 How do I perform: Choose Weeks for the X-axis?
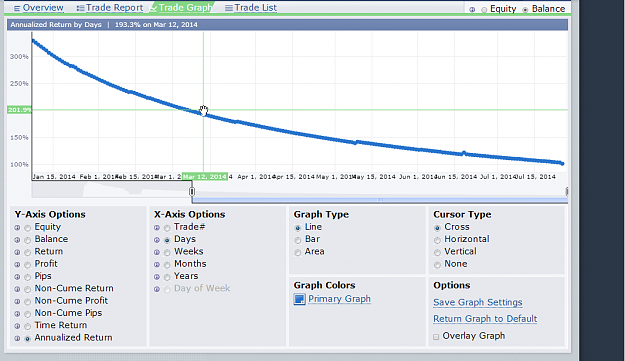pyautogui.click(x=167, y=253)
